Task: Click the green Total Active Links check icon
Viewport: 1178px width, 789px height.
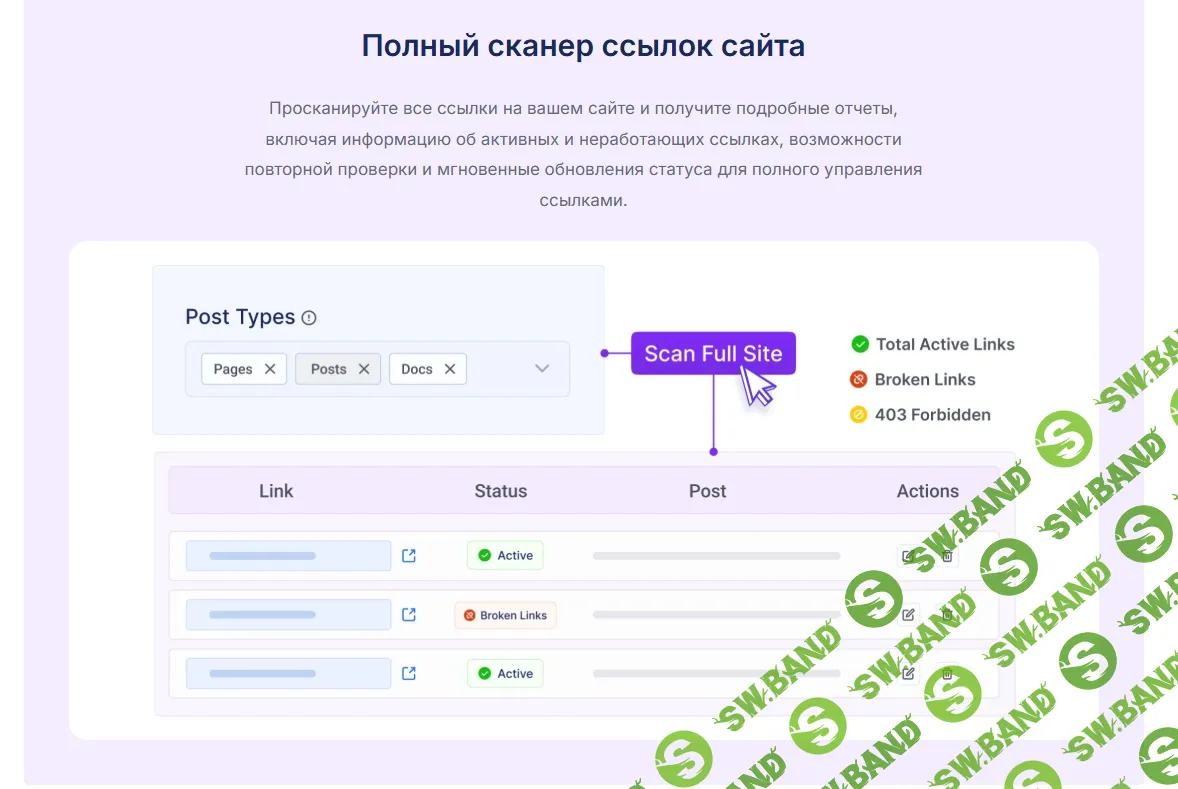Action: (859, 344)
